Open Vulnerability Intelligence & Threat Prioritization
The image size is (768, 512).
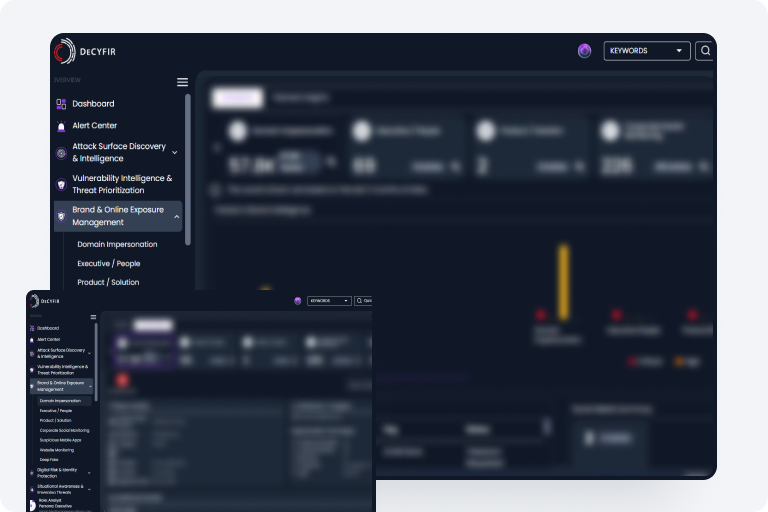pyautogui.click(x=121, y=185)
